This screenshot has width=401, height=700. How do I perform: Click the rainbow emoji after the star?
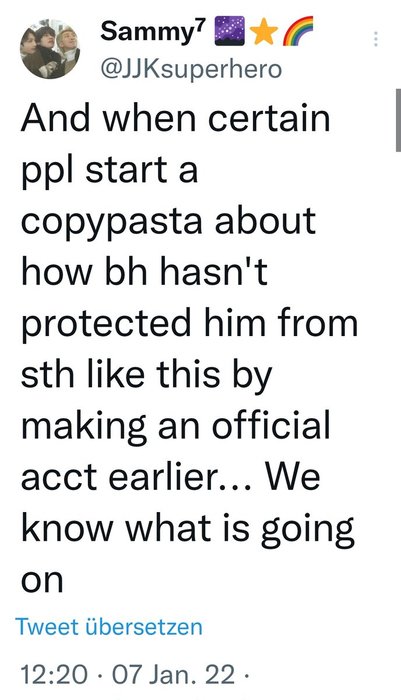[299, 31]
